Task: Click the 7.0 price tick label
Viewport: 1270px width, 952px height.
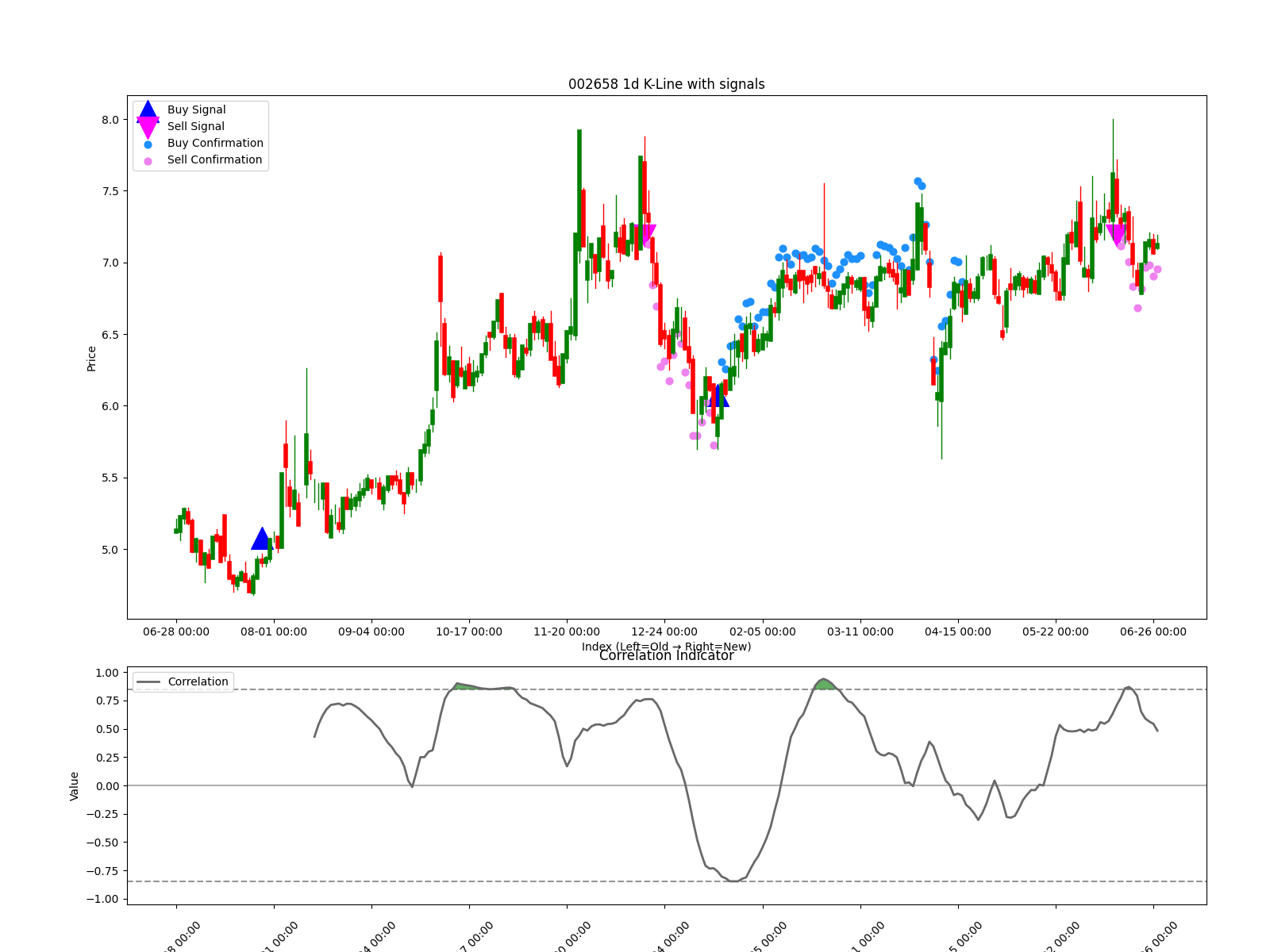Action: pos(110,263)
